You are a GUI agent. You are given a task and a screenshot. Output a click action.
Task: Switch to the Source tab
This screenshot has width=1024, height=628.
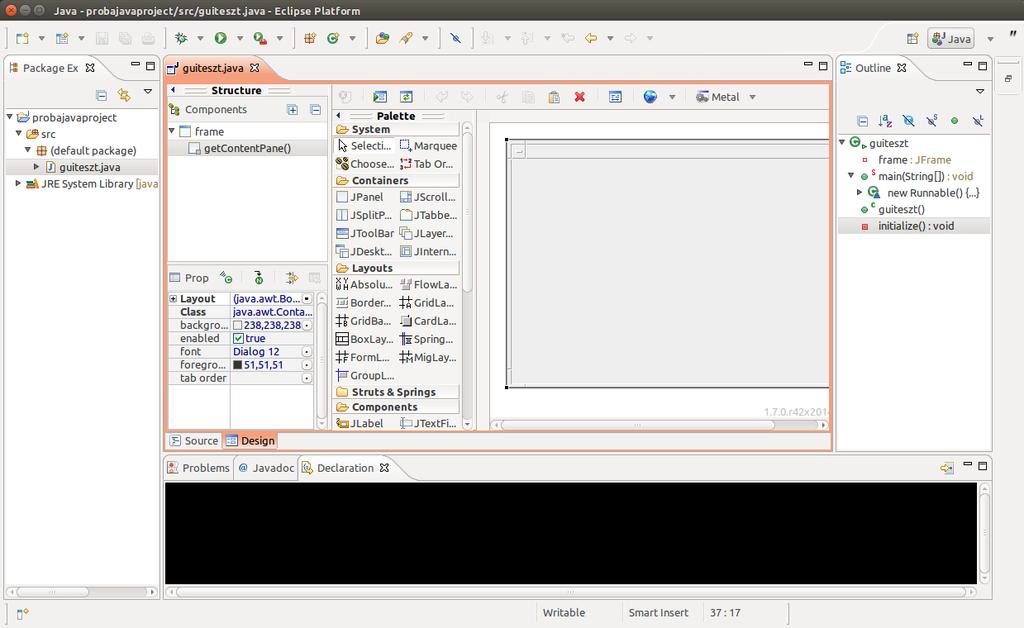[x=194, y=441]
